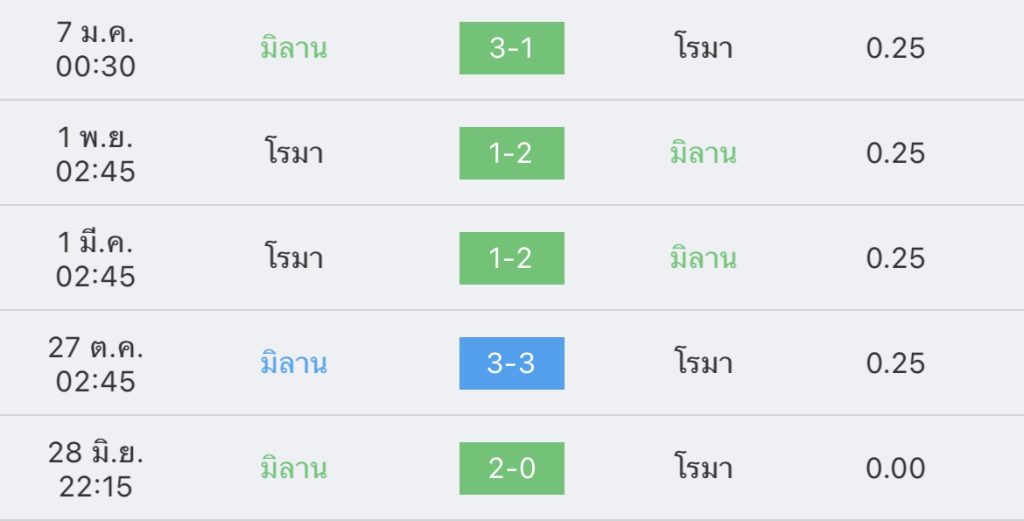Click the 0.25 handicap on 27 ต.ค. row
This screenshot has height=521, width=1024.
(895, 364)
